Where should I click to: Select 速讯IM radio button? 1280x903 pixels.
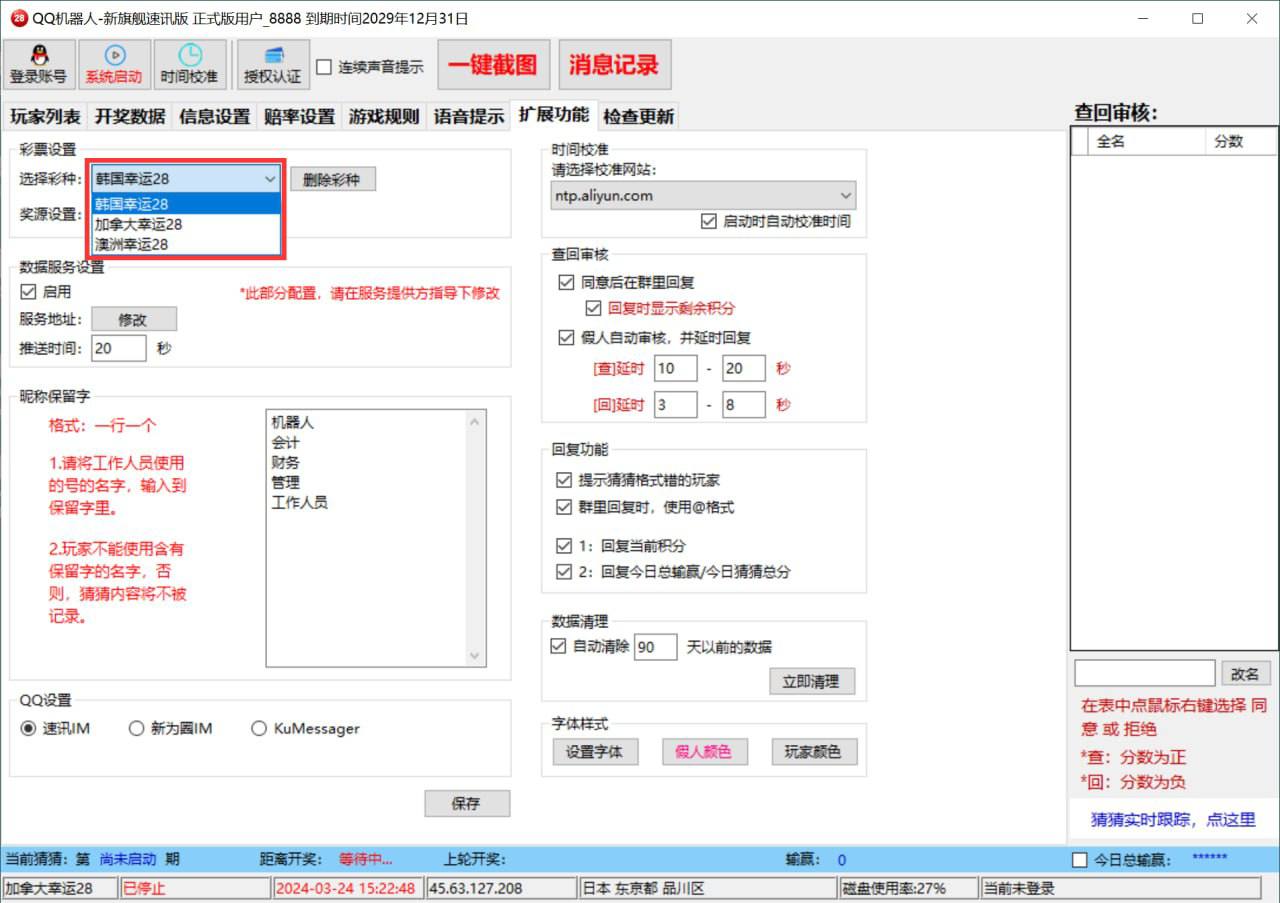tap(28, 728)
